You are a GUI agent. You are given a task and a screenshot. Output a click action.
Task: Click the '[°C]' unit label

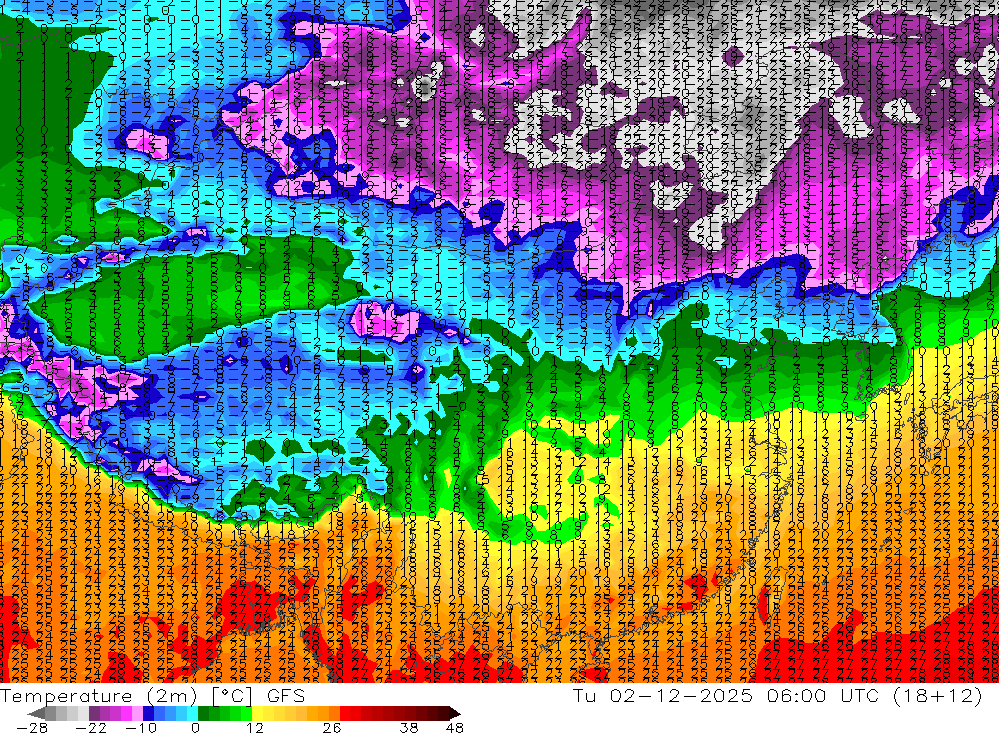[232, 696]
